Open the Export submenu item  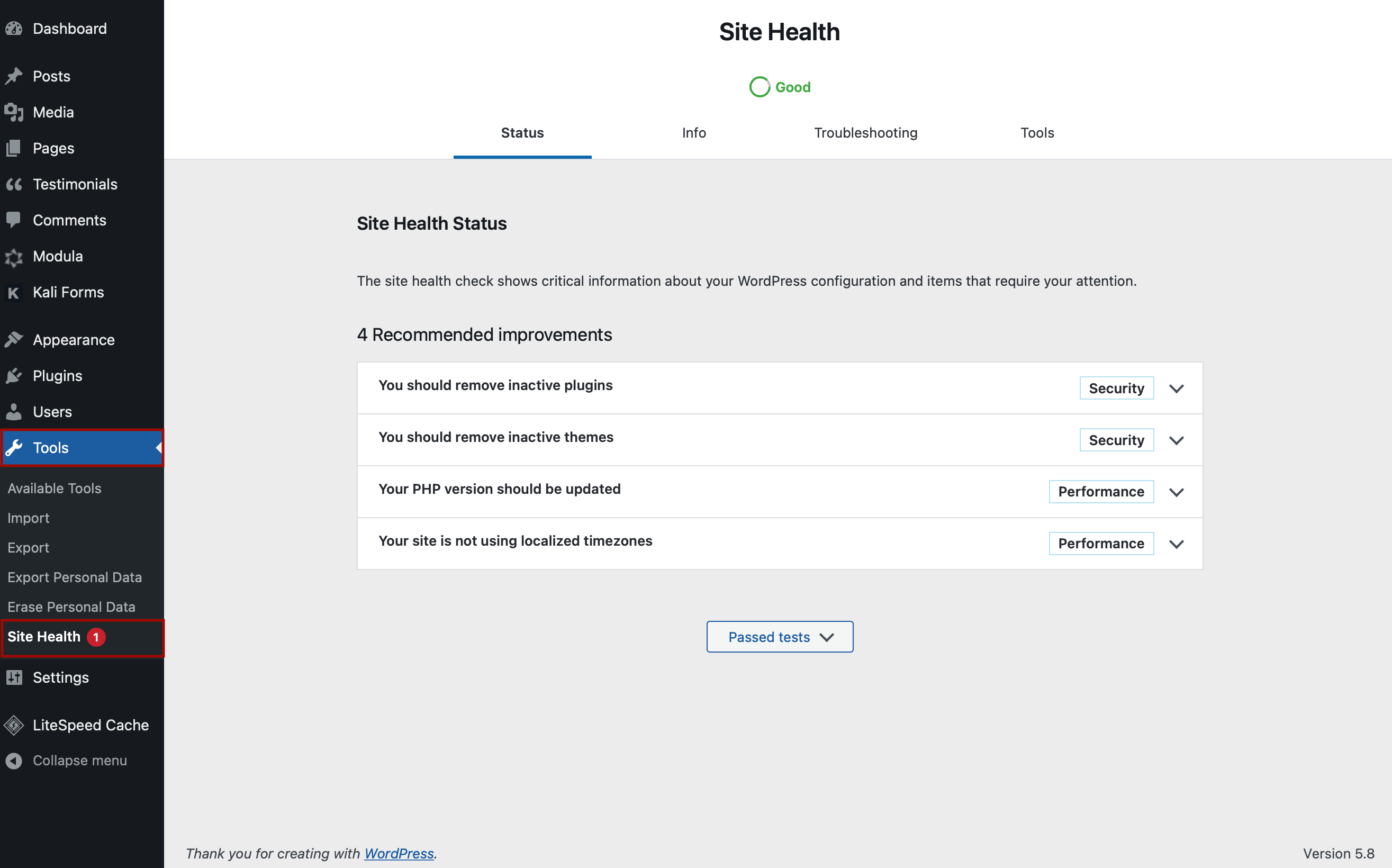tap(28, 548)
